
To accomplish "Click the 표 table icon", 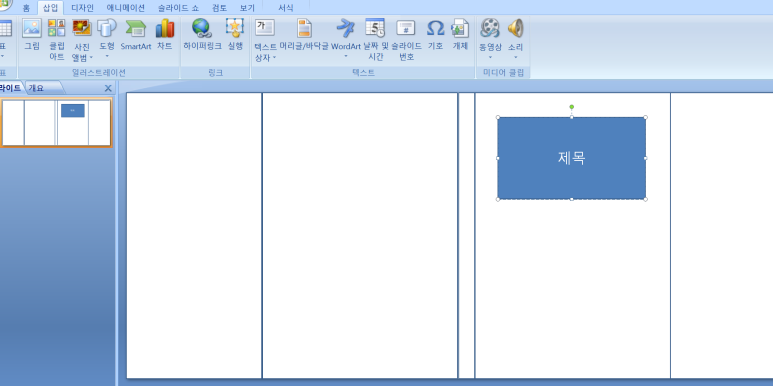I will (4, 29).
